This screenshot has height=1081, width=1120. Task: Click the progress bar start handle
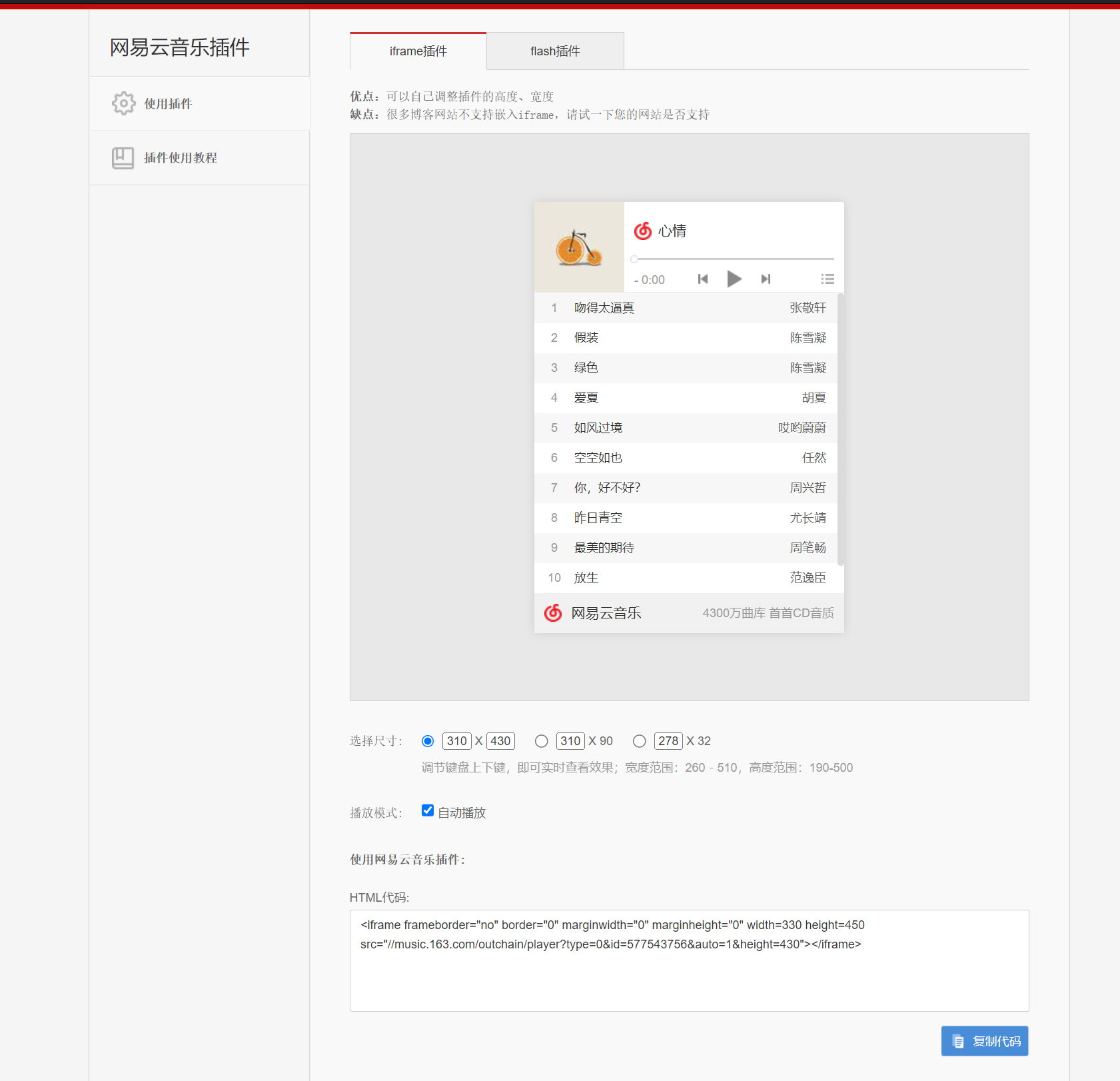634,259
